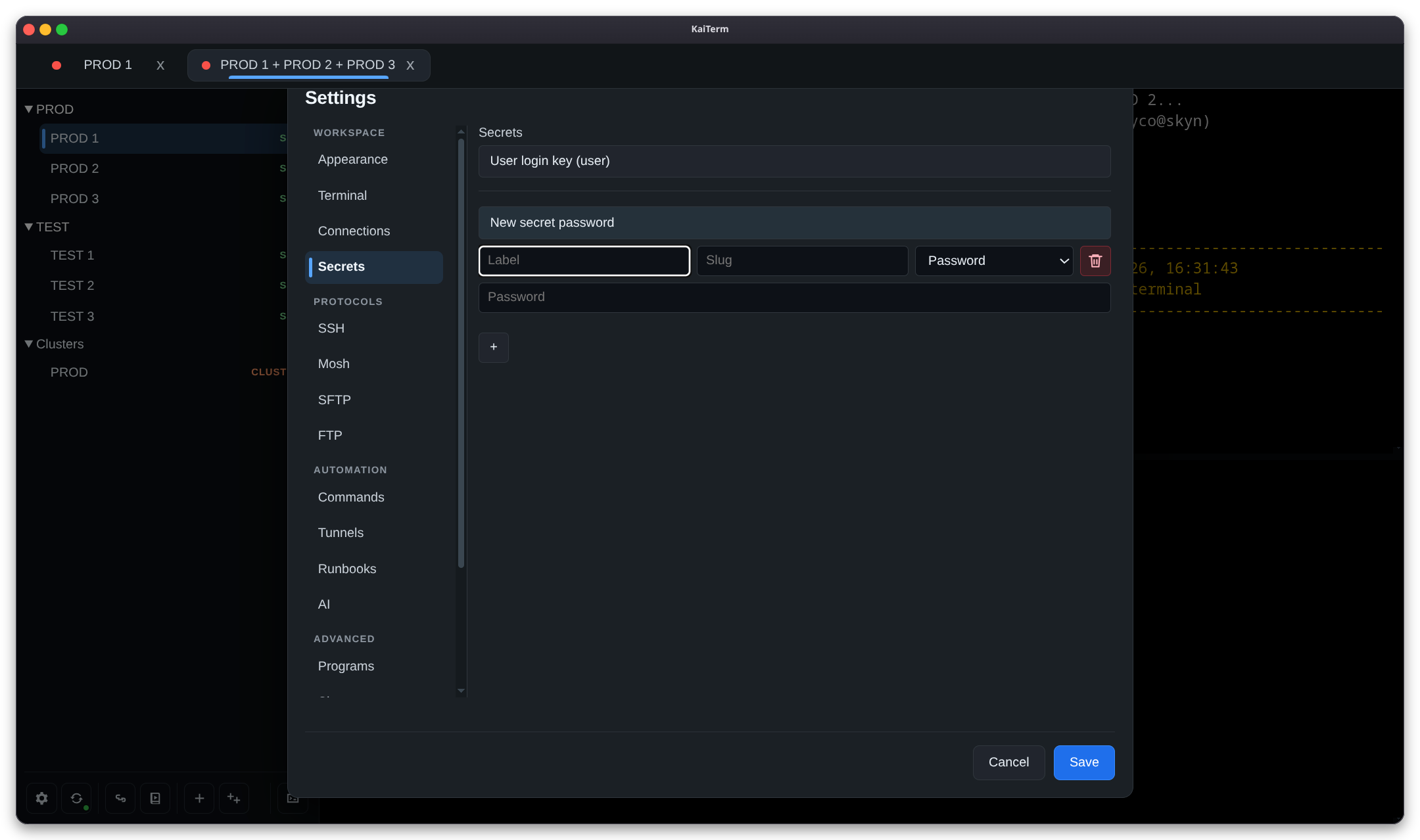This screenshot has height=840, width=1420.
Task: Expand the User login key (user) secret
Action: (x=794, y=161)
